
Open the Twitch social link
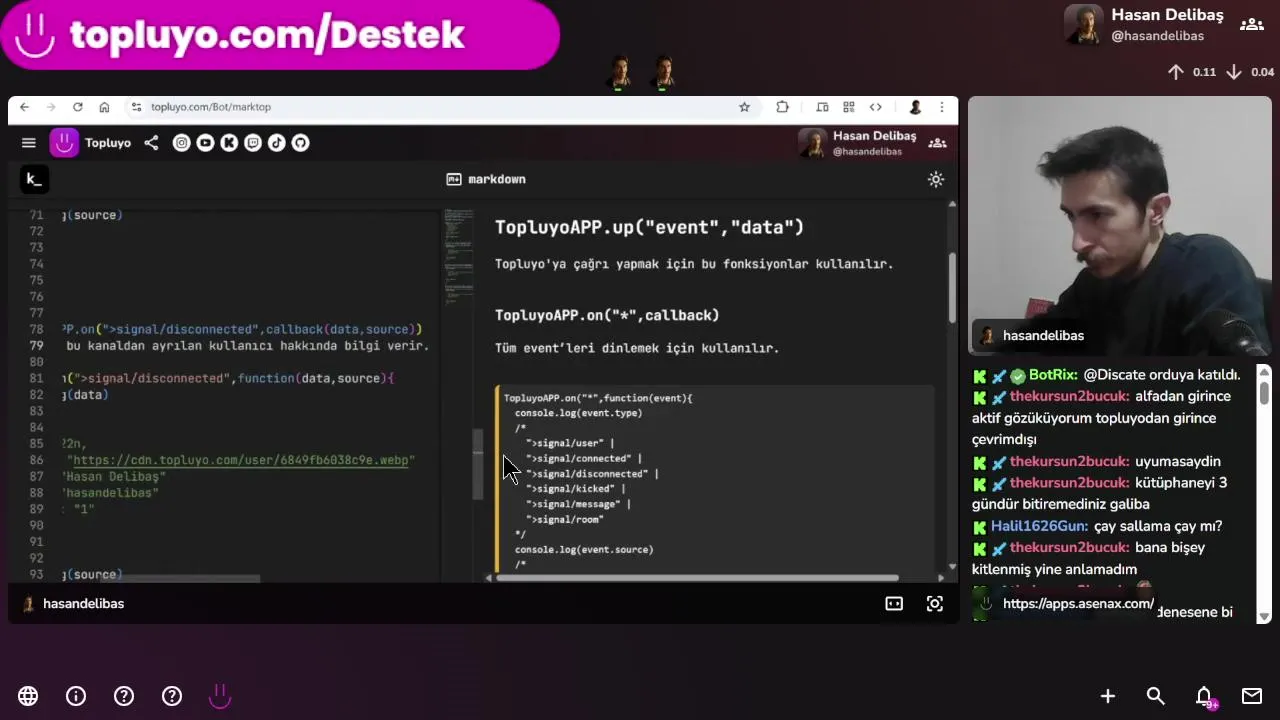(x=253, y=143)
